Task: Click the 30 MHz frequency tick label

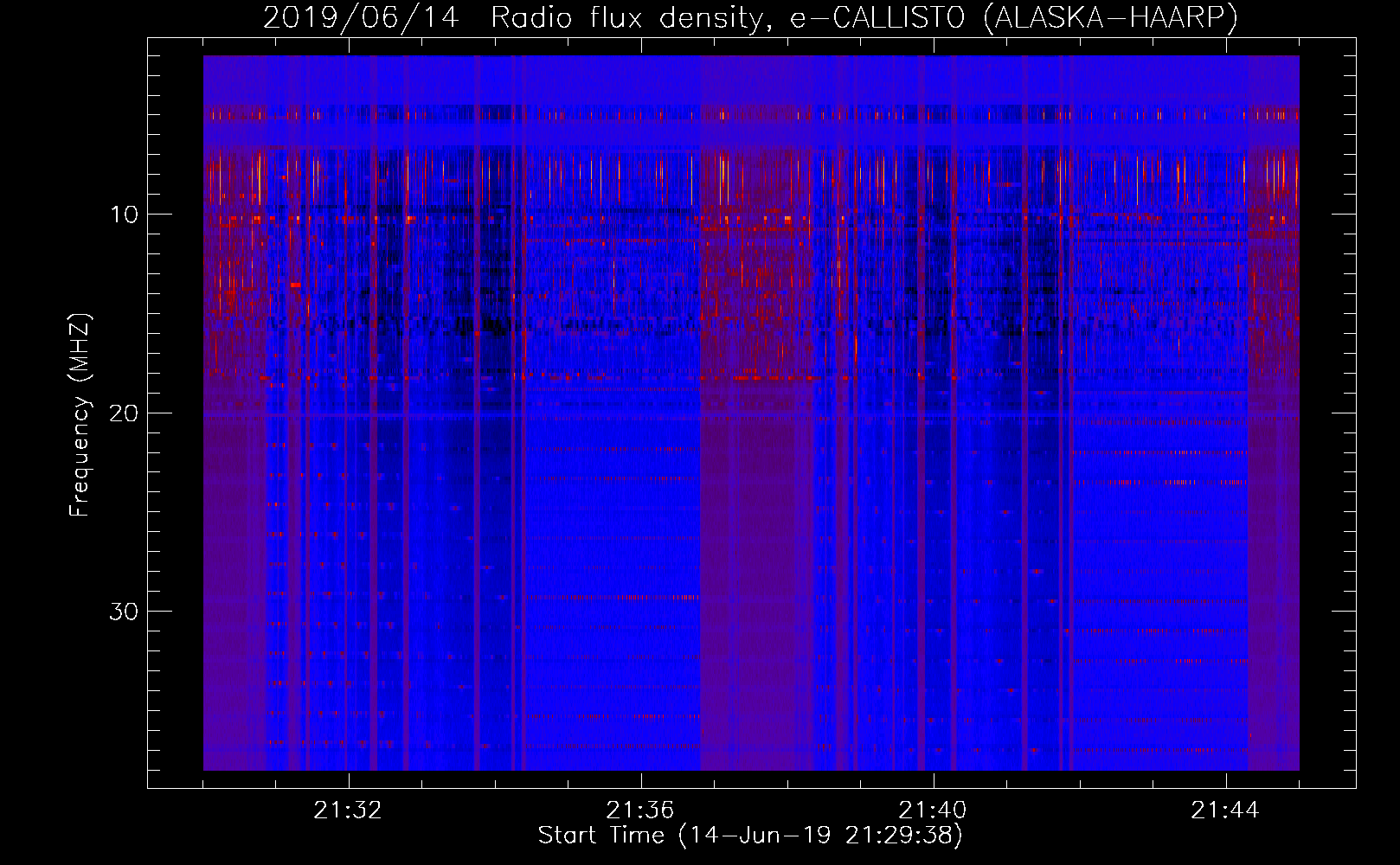Action: point(124,612)
